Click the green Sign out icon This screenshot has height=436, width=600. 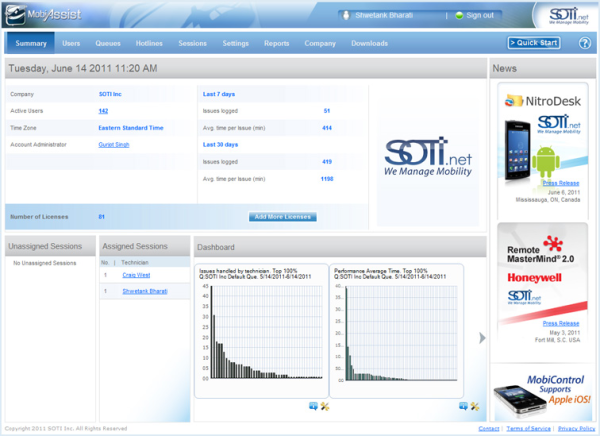458,15
